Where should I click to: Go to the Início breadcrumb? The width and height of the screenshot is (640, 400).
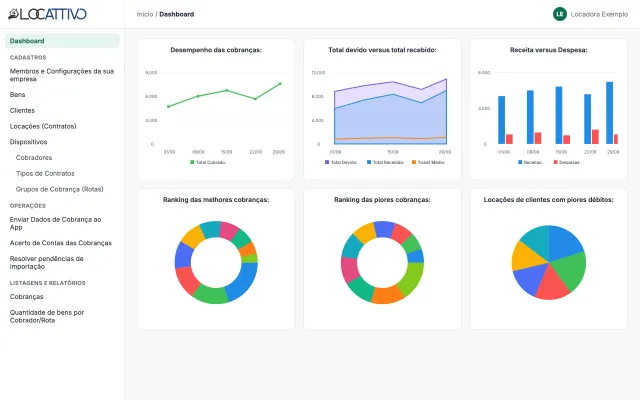[x=145, y=14]
